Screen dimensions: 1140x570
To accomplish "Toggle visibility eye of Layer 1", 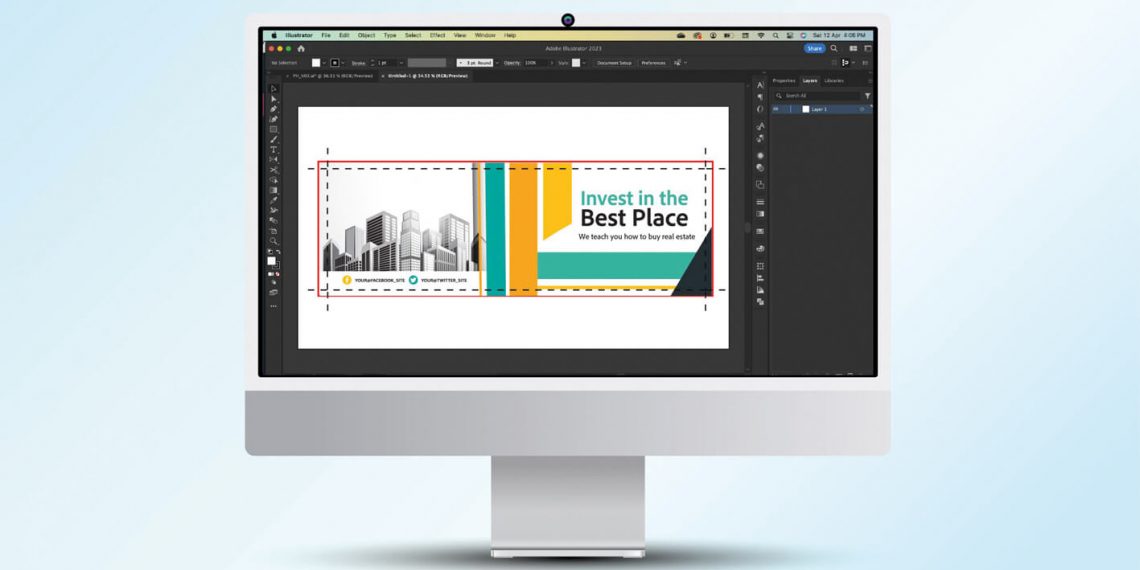I will point(776,109).
